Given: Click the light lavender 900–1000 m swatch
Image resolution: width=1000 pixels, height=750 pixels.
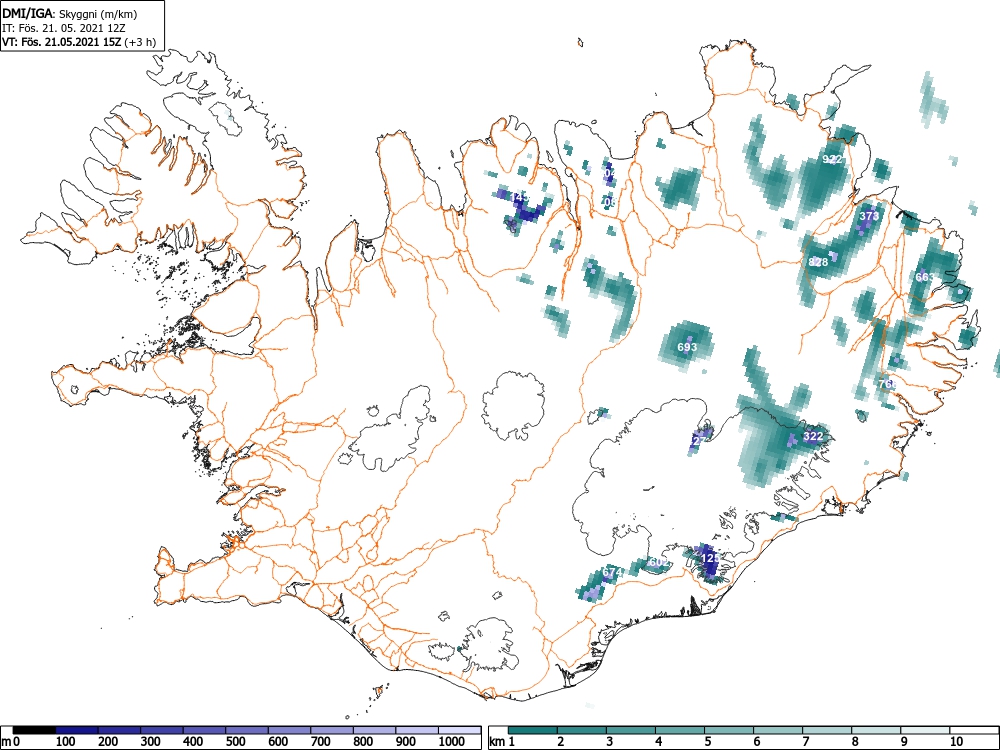Looking at the screenshot, I should 417,730.
